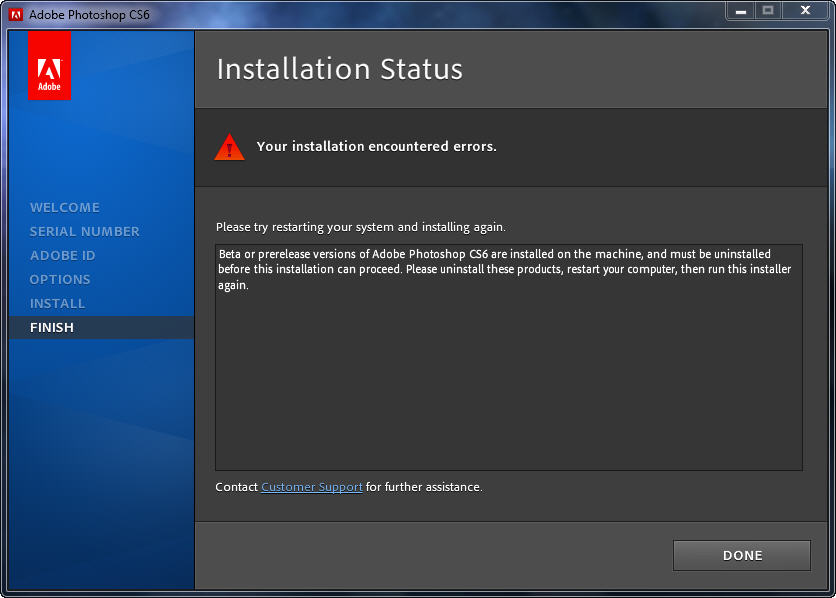Click the 'Please try restarting your system' text

(360, 227)
